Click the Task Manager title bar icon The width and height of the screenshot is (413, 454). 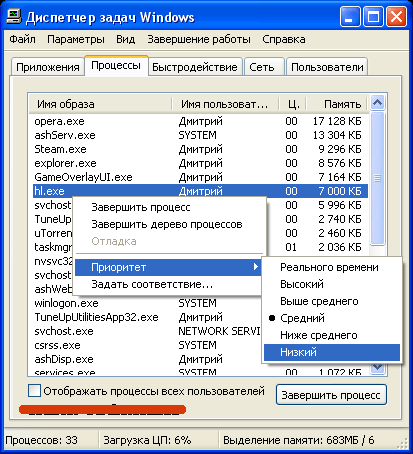[14, 16]
